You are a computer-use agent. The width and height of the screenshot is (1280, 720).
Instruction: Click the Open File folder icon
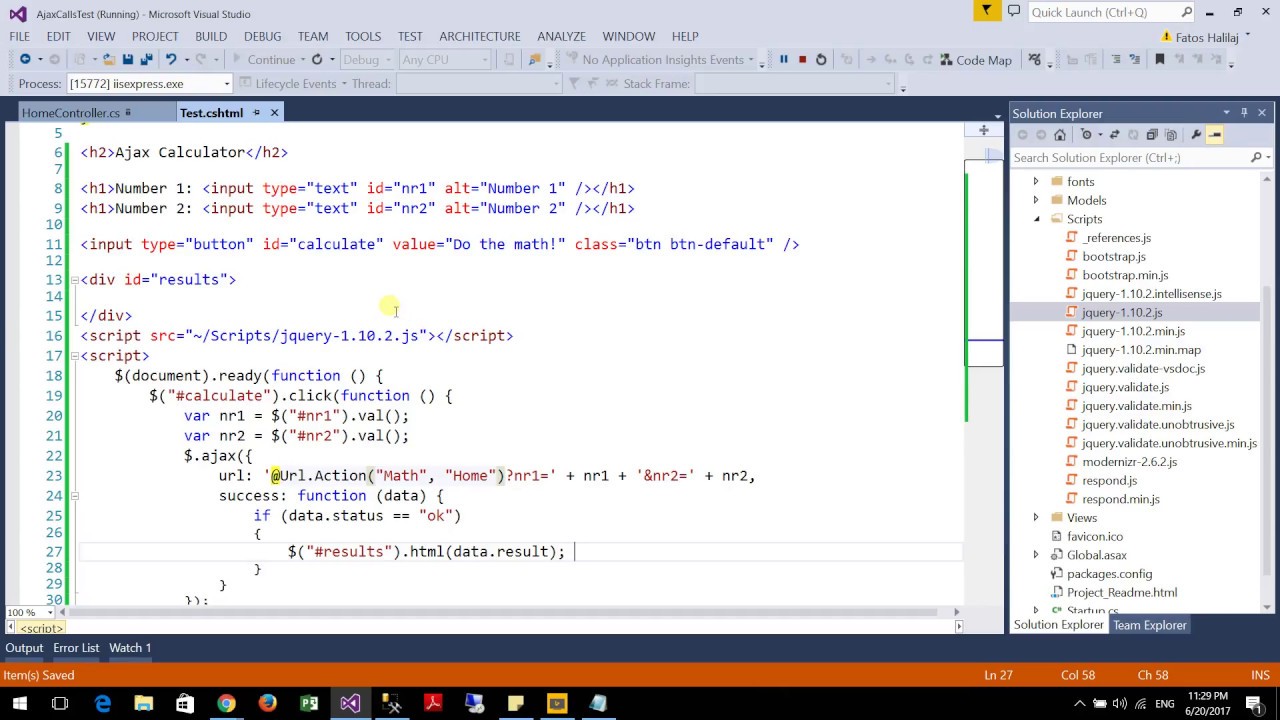pyautogui.click(x=109, y=60)
